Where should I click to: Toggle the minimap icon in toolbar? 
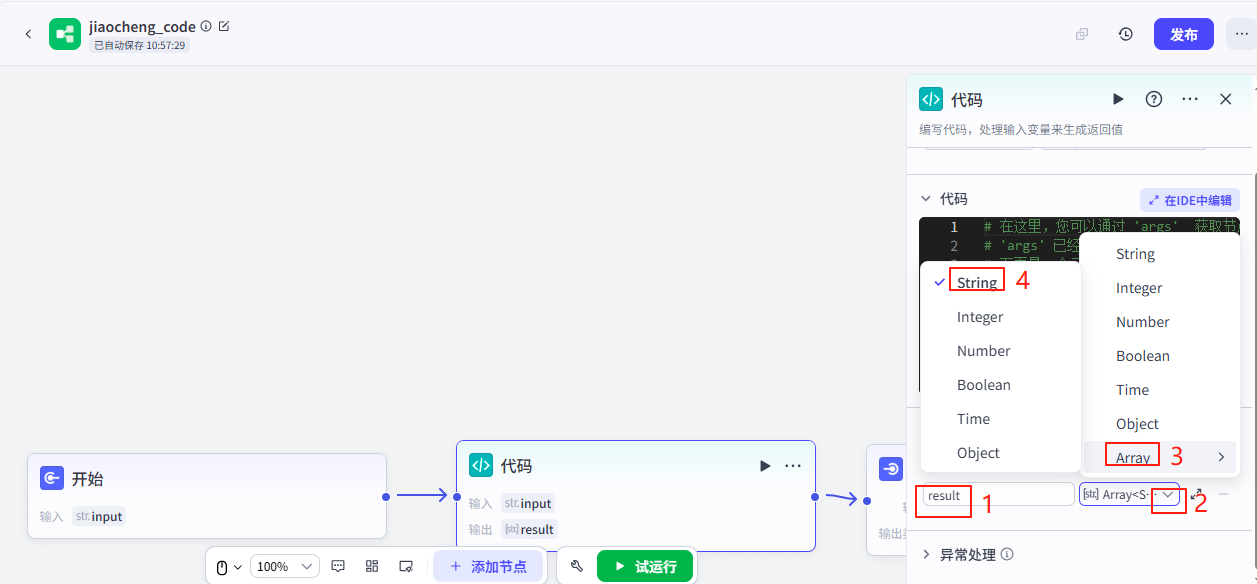point(406,566)
